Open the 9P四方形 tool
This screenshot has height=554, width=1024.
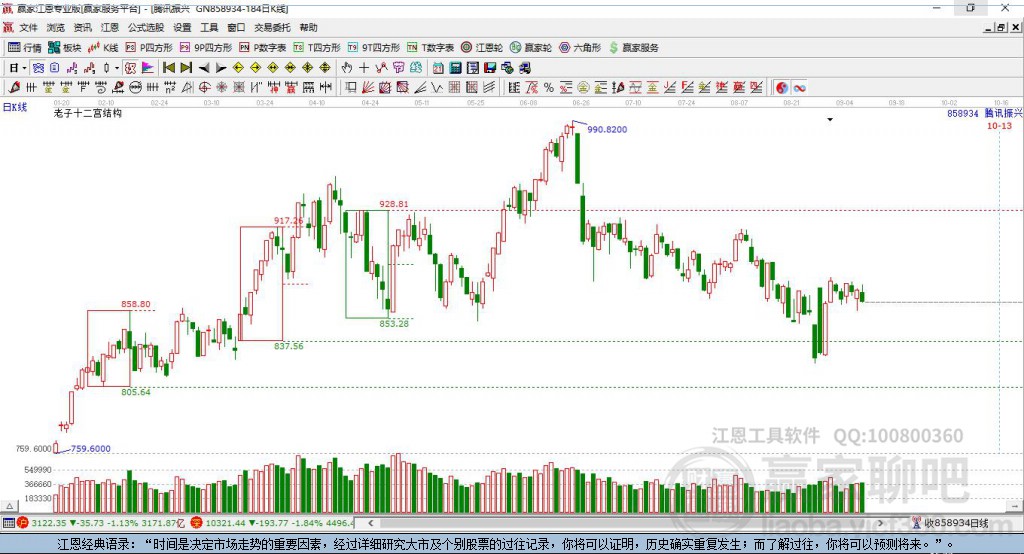pyautogui.click(x=206, y=48)
